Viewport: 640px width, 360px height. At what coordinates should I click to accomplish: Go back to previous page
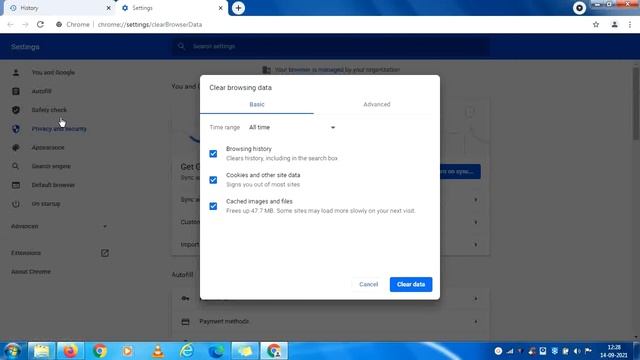point(11,24)
